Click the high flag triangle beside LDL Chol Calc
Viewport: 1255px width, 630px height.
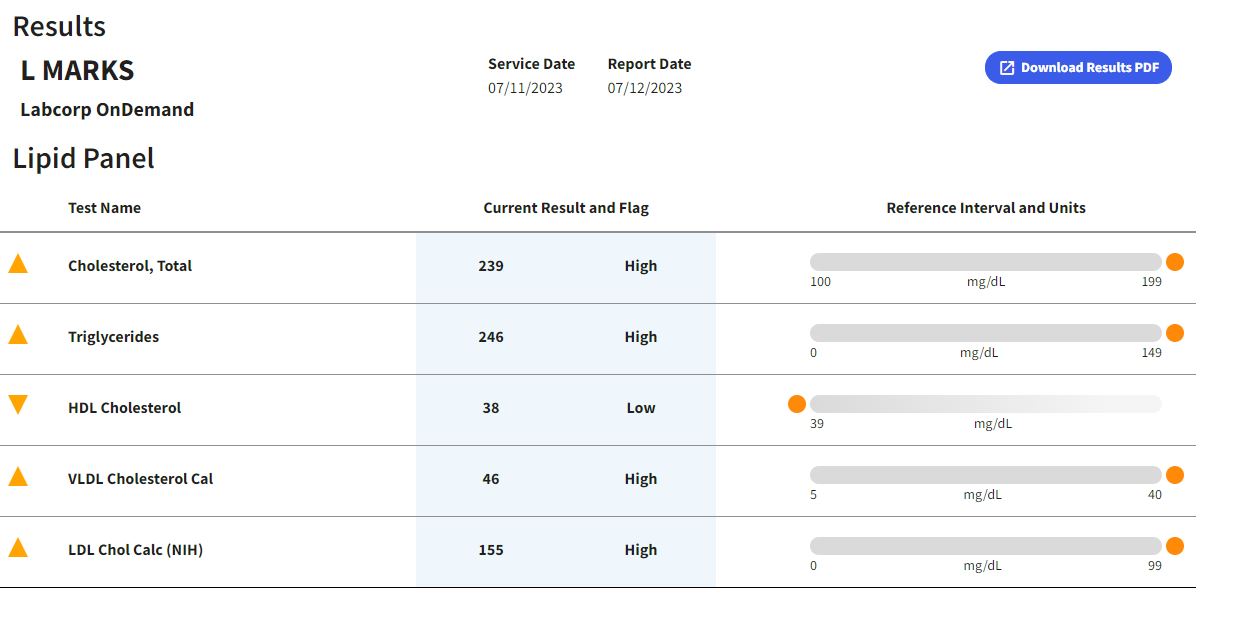[x=18, y=548]
